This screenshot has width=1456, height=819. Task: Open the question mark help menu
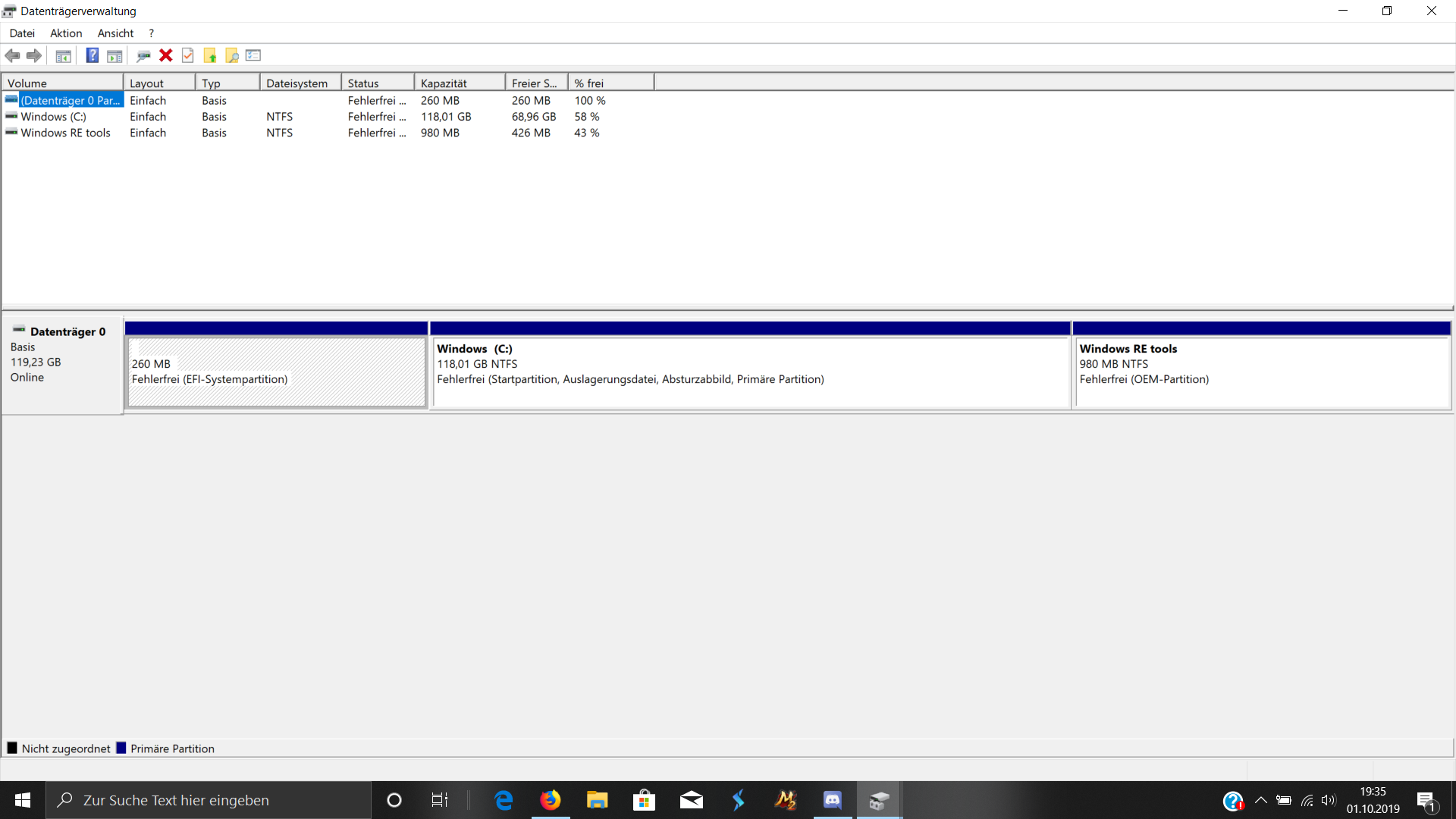pos(152,33)
